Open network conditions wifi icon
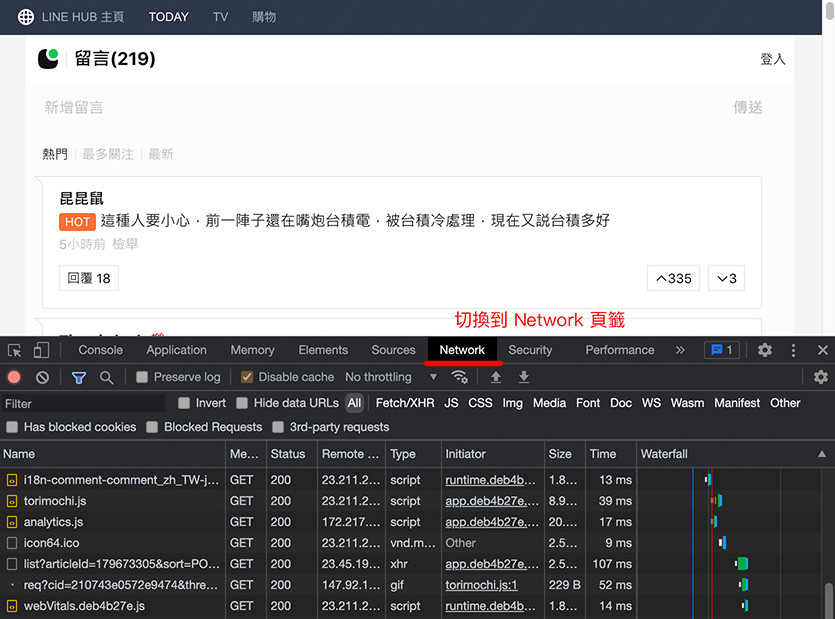 pyautogui.click(x=459, y=377)
